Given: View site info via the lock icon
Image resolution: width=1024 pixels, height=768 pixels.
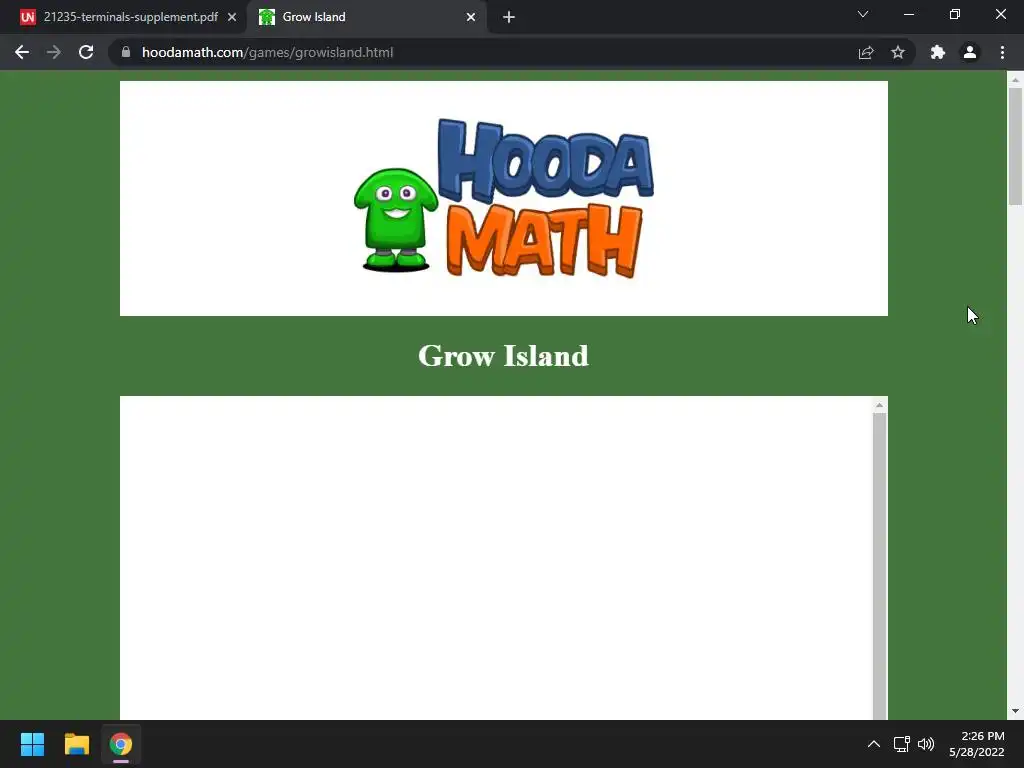Looking at the screenshot, I should pyautogui.click(x=126, y=52).
